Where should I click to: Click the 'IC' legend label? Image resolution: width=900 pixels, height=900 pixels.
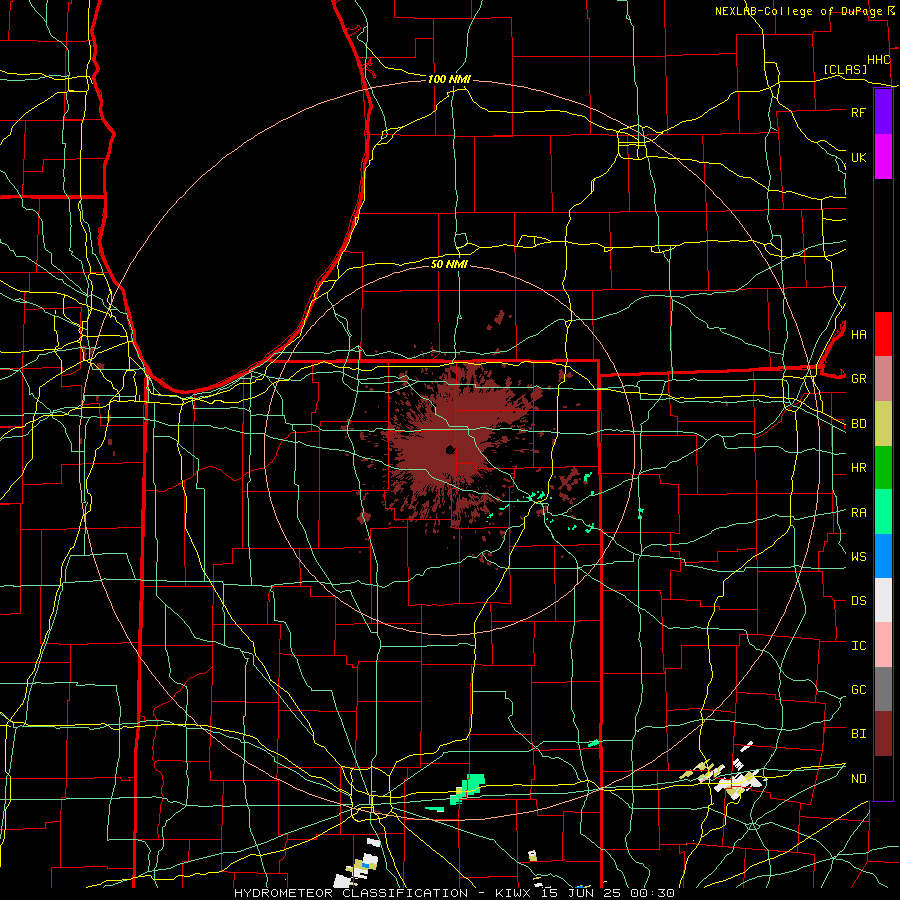pos(858,646)
